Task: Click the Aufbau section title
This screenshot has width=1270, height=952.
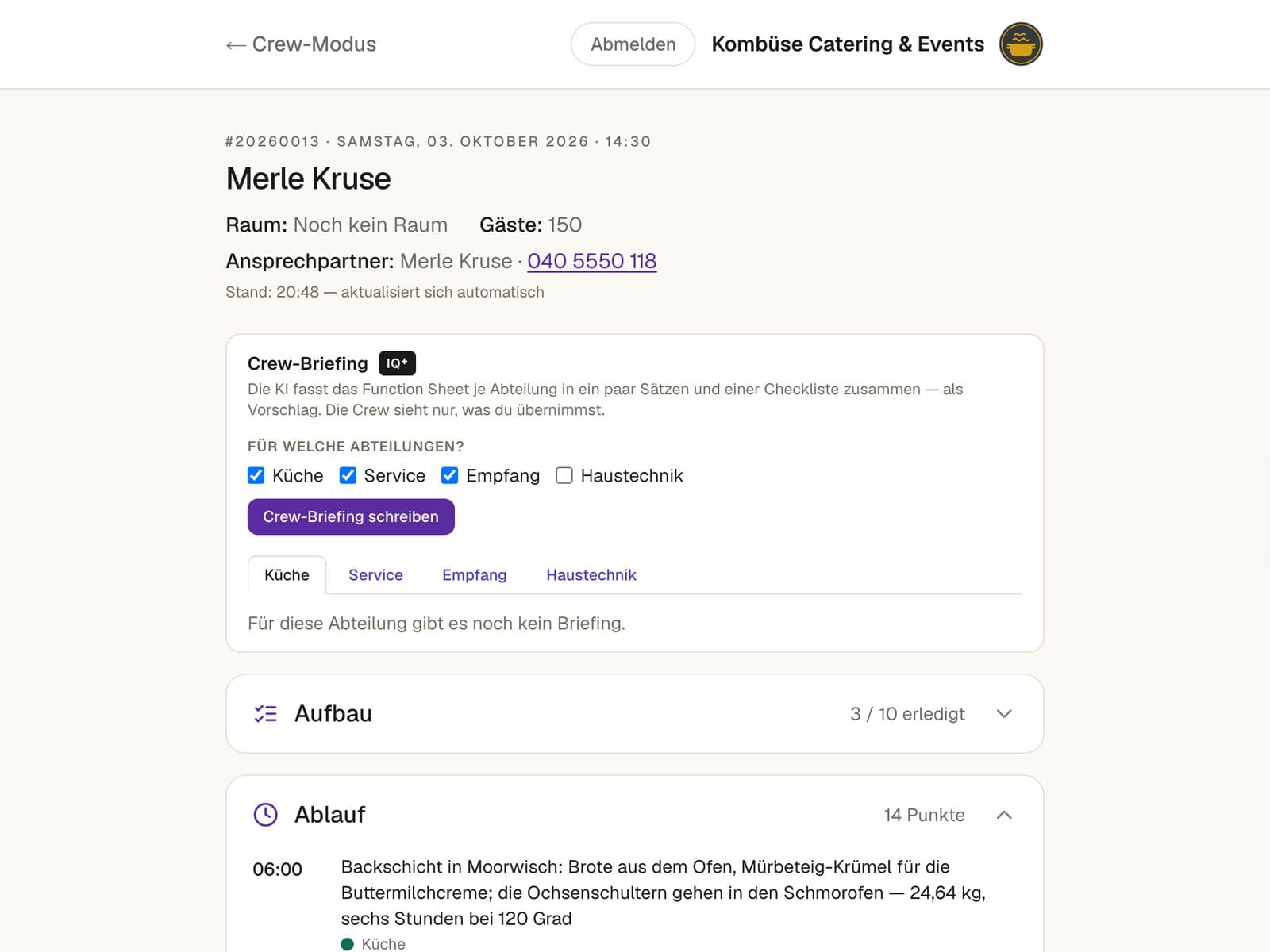Action: tap(333, 714)
